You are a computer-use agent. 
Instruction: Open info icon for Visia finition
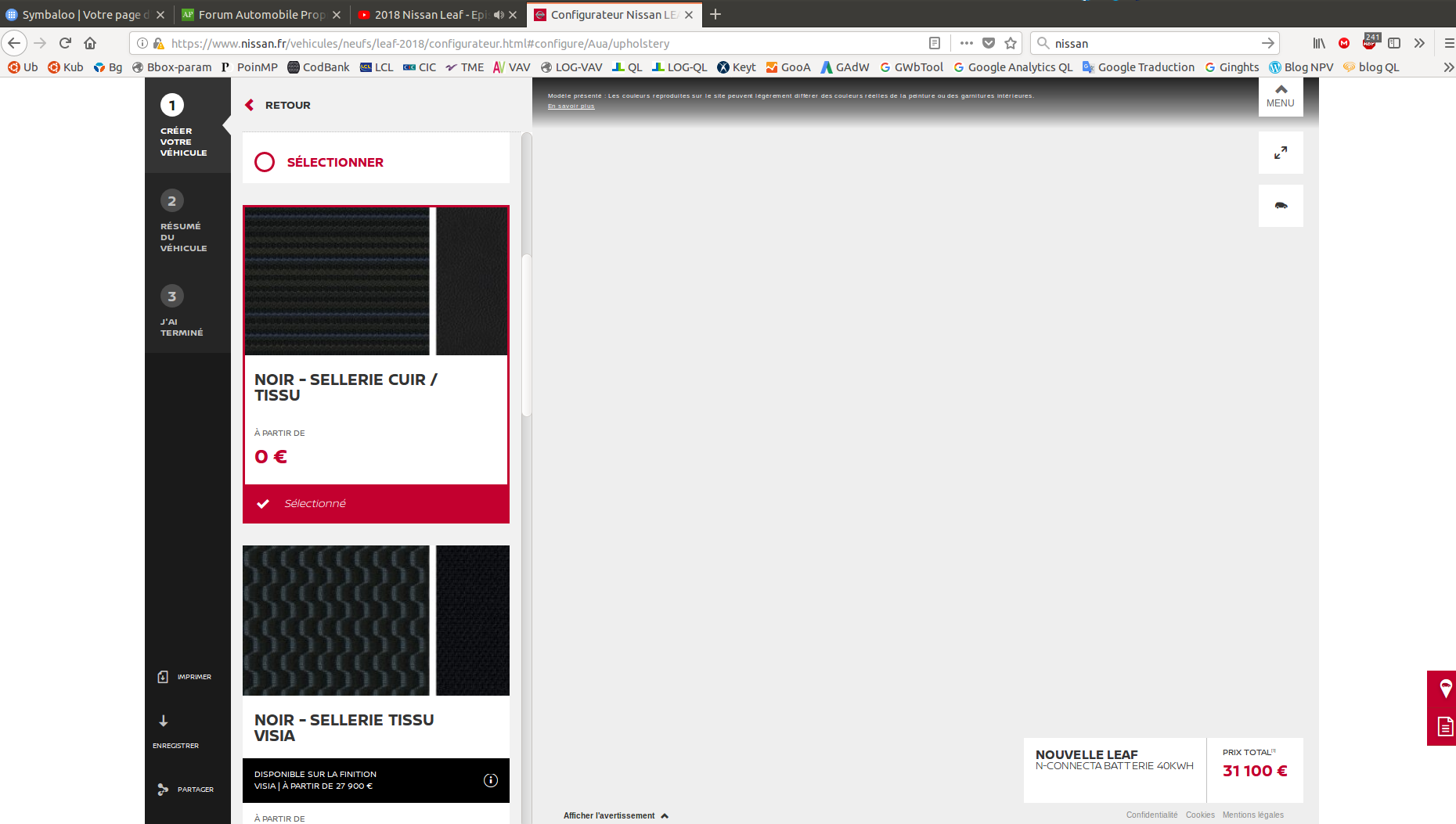coord(491,780)
